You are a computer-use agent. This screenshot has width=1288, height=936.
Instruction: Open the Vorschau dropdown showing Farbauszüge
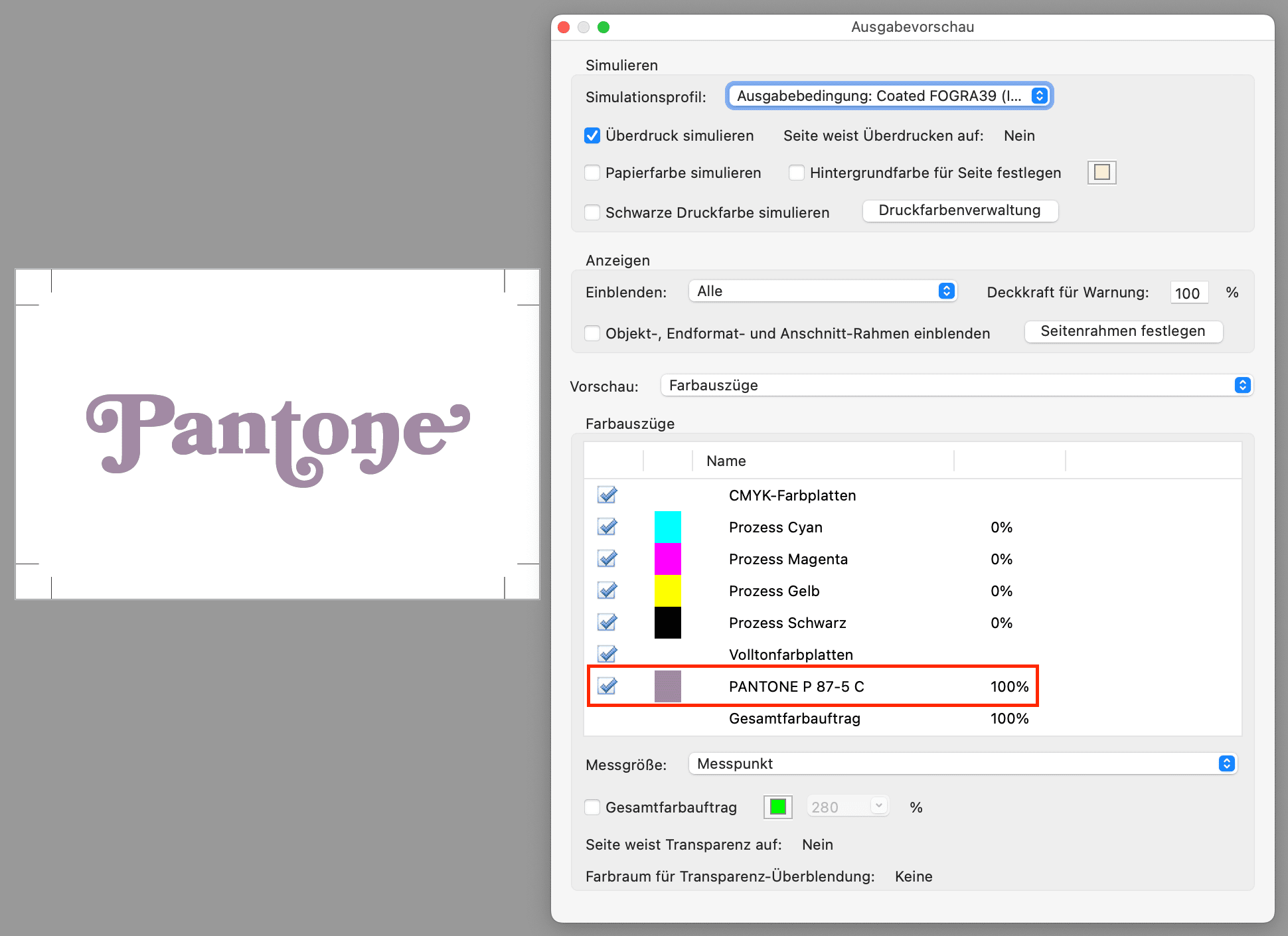click(x=957, y=386)
